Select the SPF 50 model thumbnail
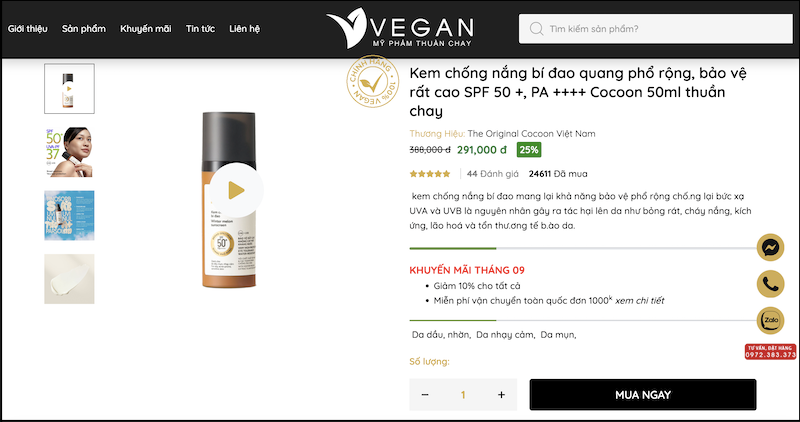Viewport: 800px width, 422px height. pyautogui.click(x=69, y=152)
